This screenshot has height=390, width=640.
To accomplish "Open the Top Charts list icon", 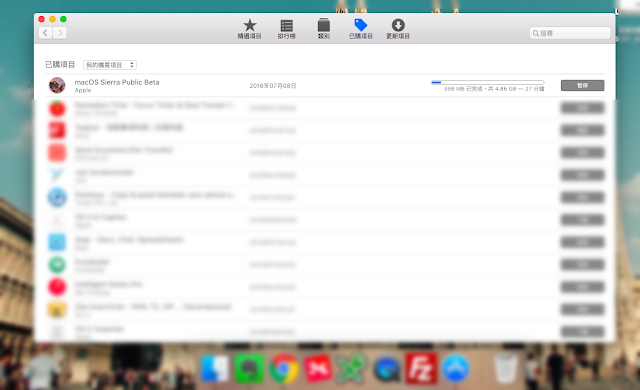I will click(x=287, y=29).
